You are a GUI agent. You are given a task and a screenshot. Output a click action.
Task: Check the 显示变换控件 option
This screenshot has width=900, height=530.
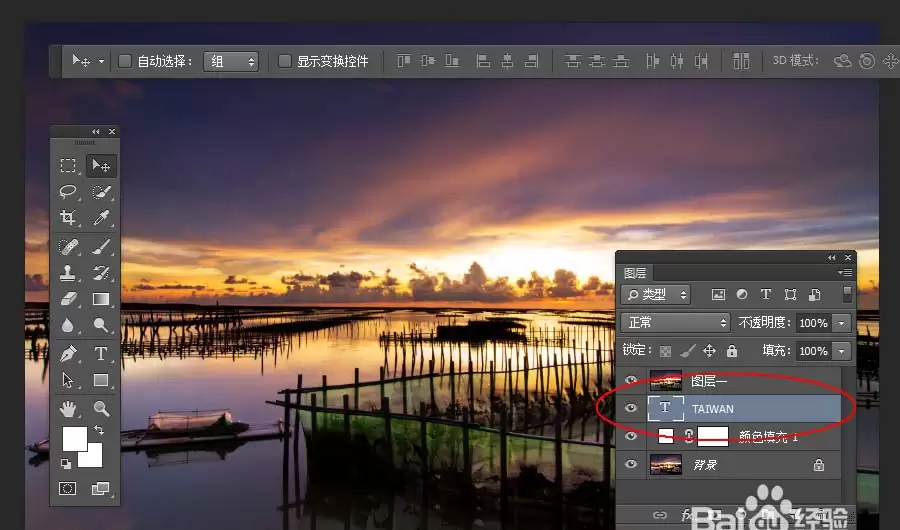[x=284, y=61]
